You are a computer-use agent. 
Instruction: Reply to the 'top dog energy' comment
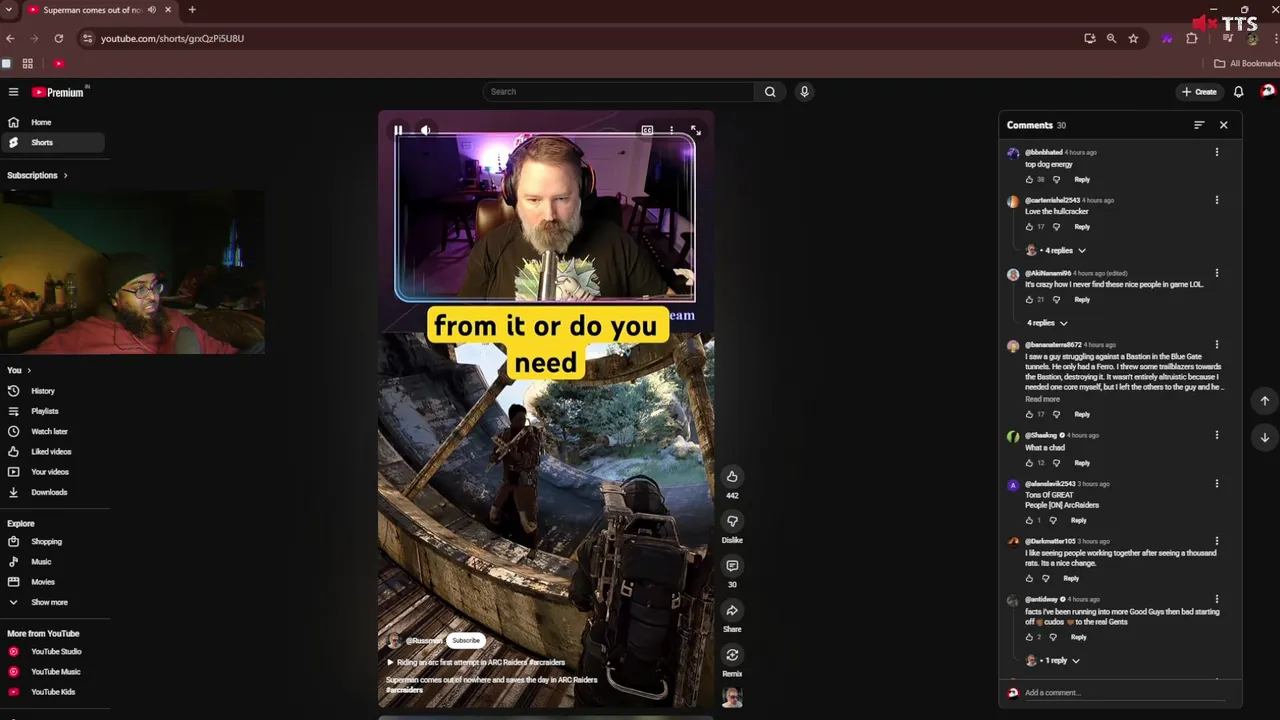click(x=1082, y=179)
